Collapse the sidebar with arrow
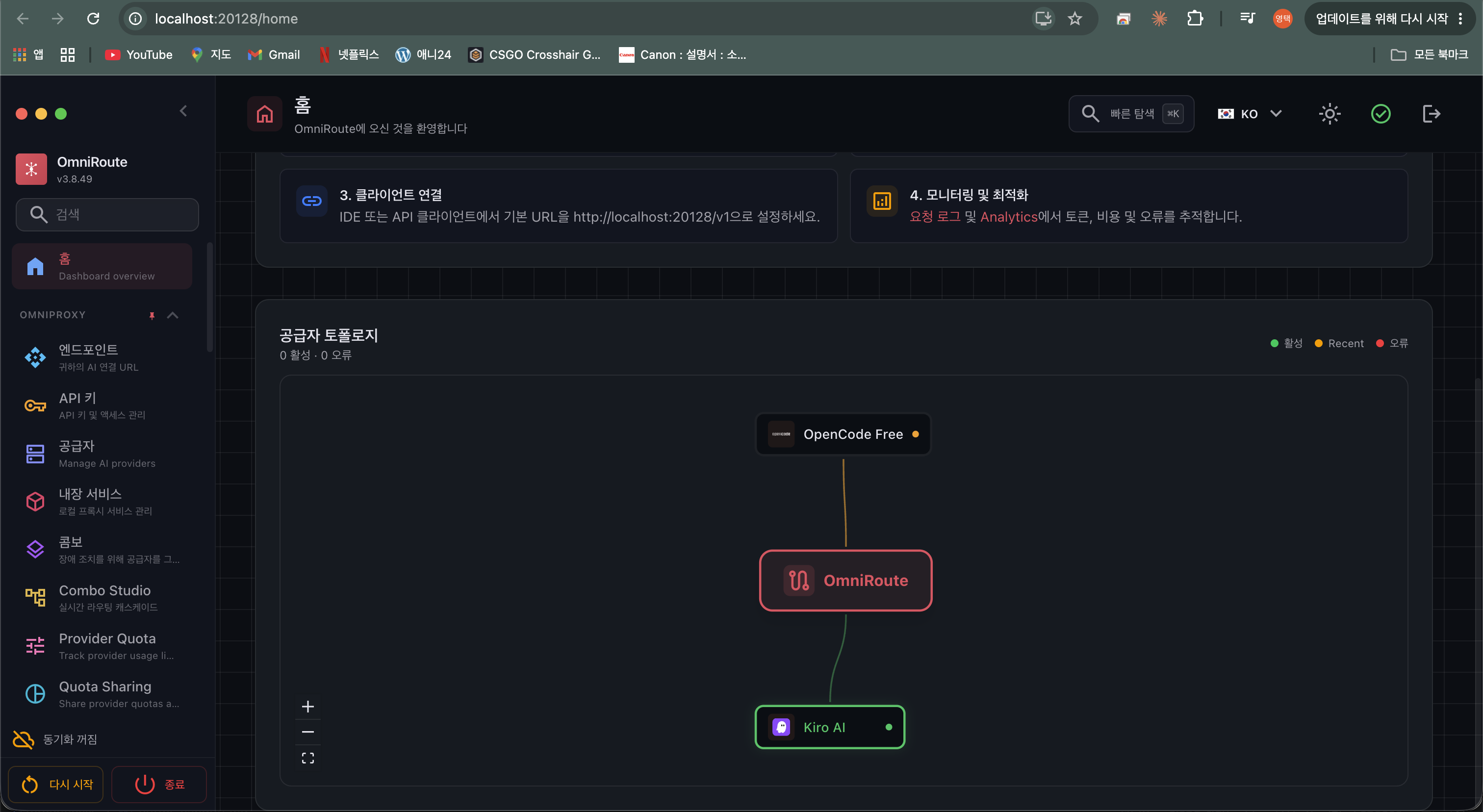This screenshot has height=812, width=1483. [183, 111]
